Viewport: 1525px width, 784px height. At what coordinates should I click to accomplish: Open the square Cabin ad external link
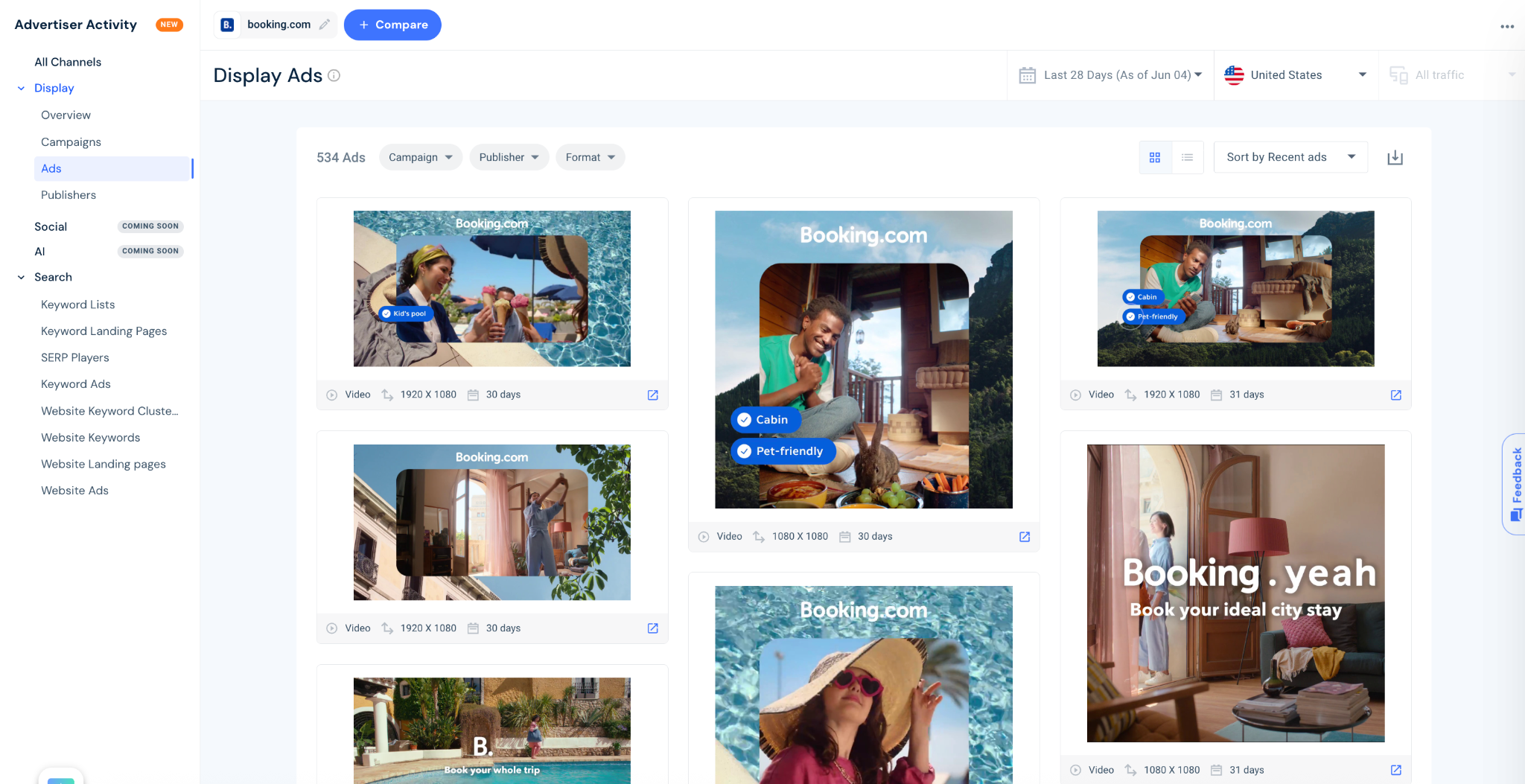point(1025,537)
